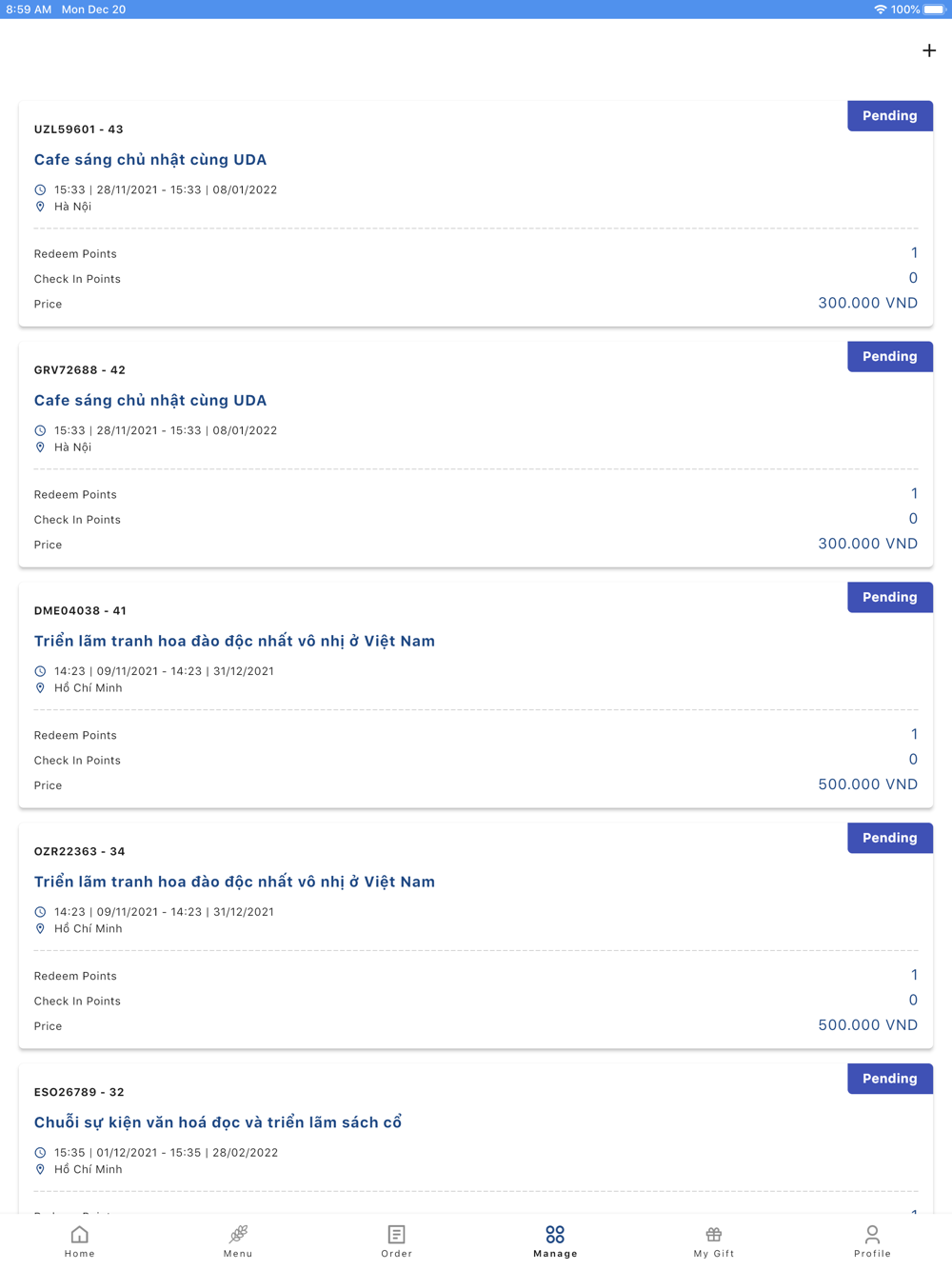The image size is (952, 1270).
Task: Click the location pin next to Hà Nội in GRV72688
Action: (40, 447)
